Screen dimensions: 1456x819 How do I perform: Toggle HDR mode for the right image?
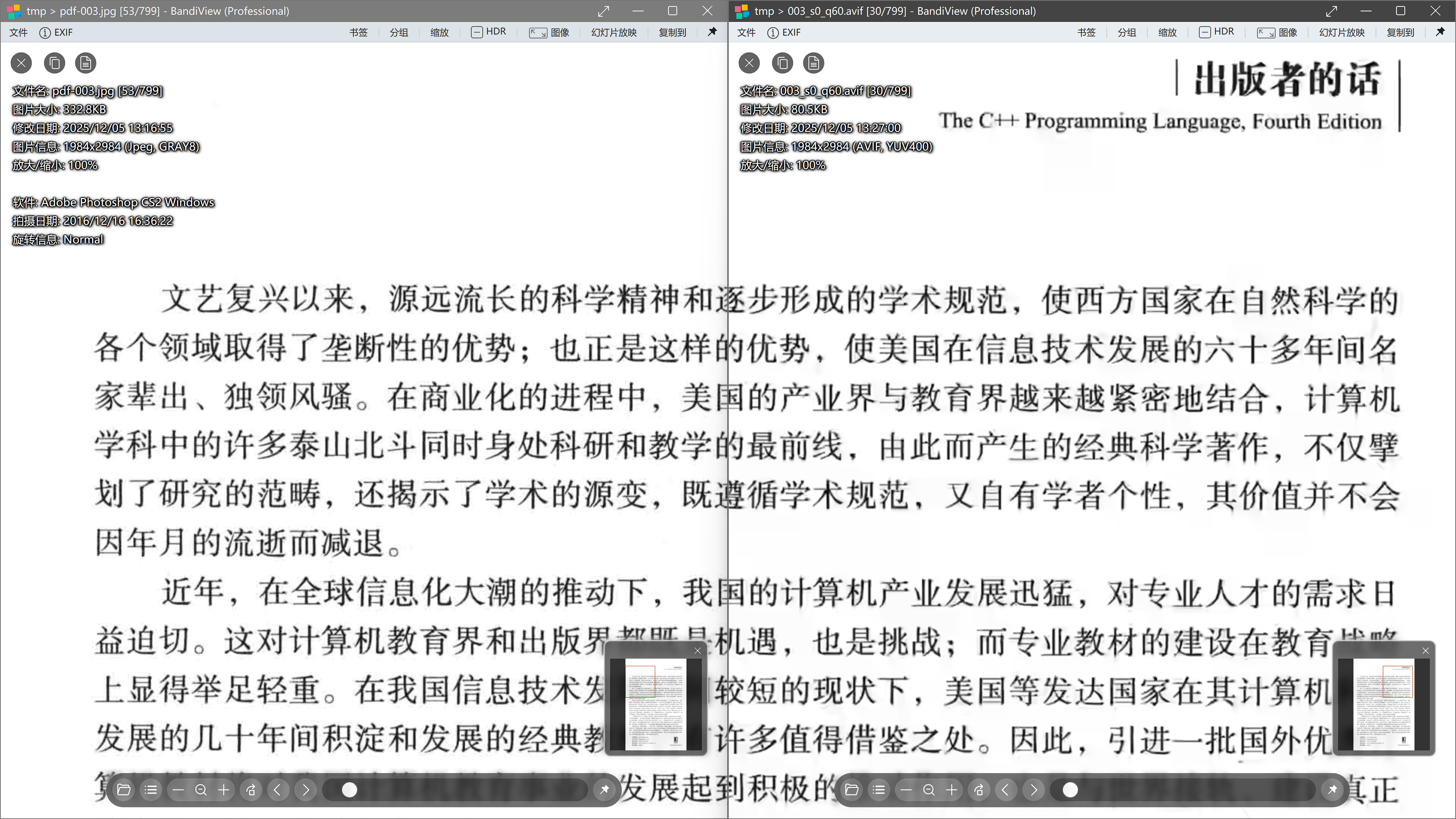tap(1216, 31)
